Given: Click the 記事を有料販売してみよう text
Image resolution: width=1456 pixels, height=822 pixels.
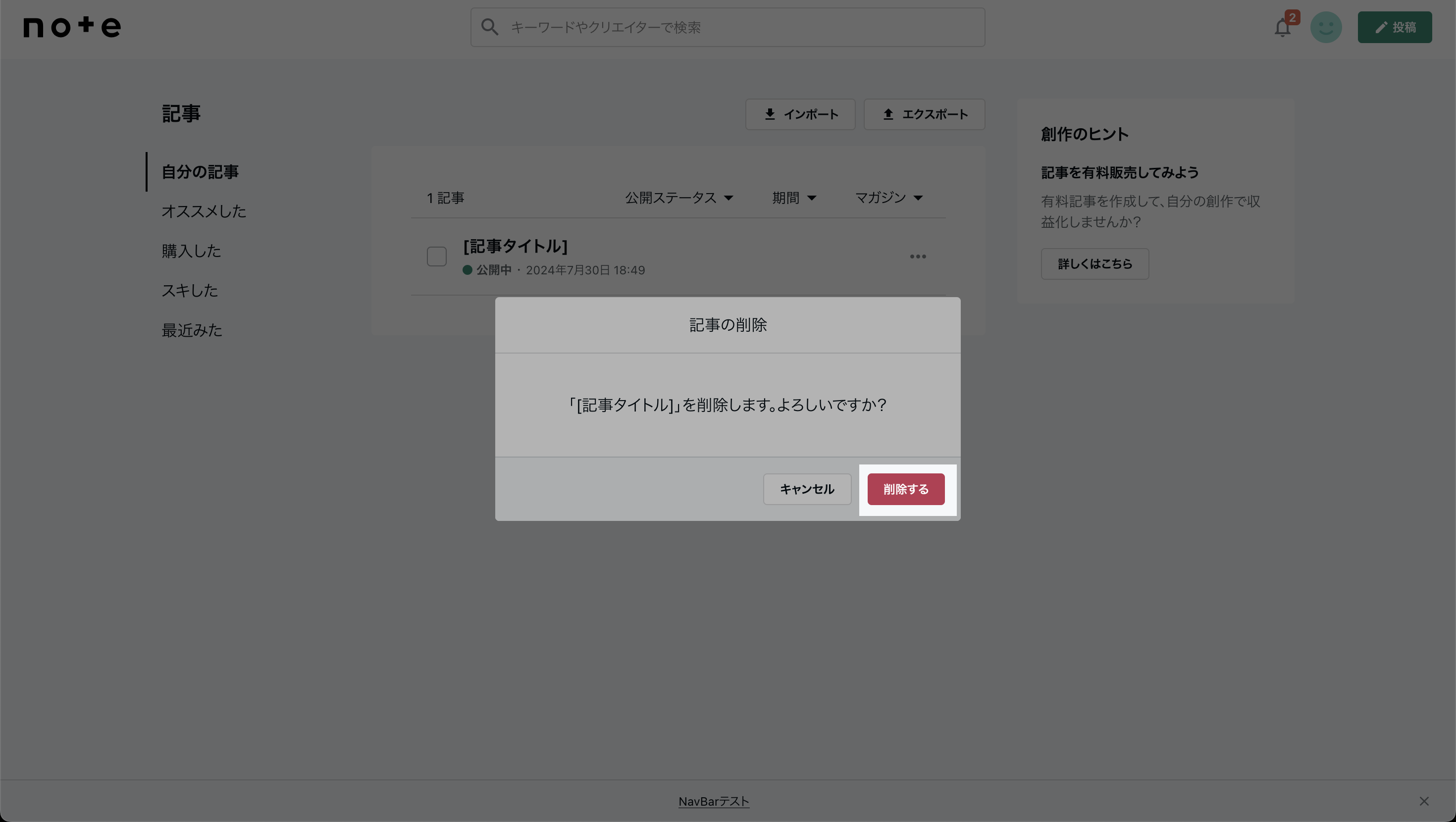Looking at the screenshot, I should (1120, 172).
